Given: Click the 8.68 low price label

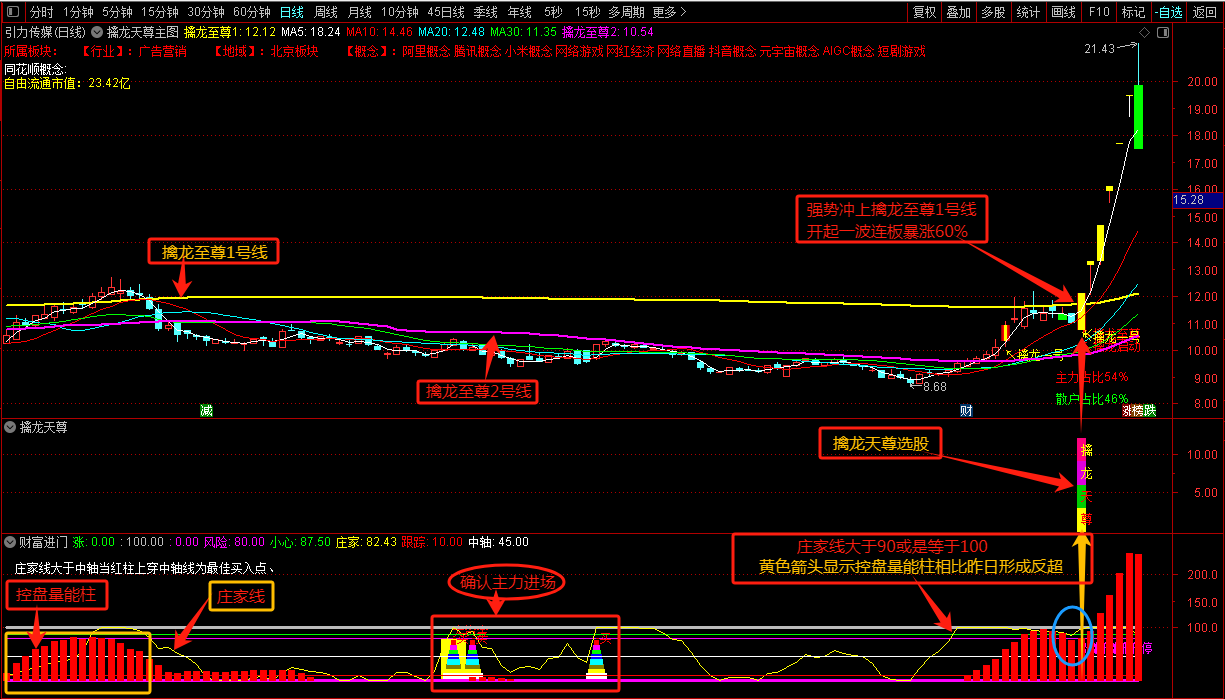Looking at the screenshot, I should (935, 386).
